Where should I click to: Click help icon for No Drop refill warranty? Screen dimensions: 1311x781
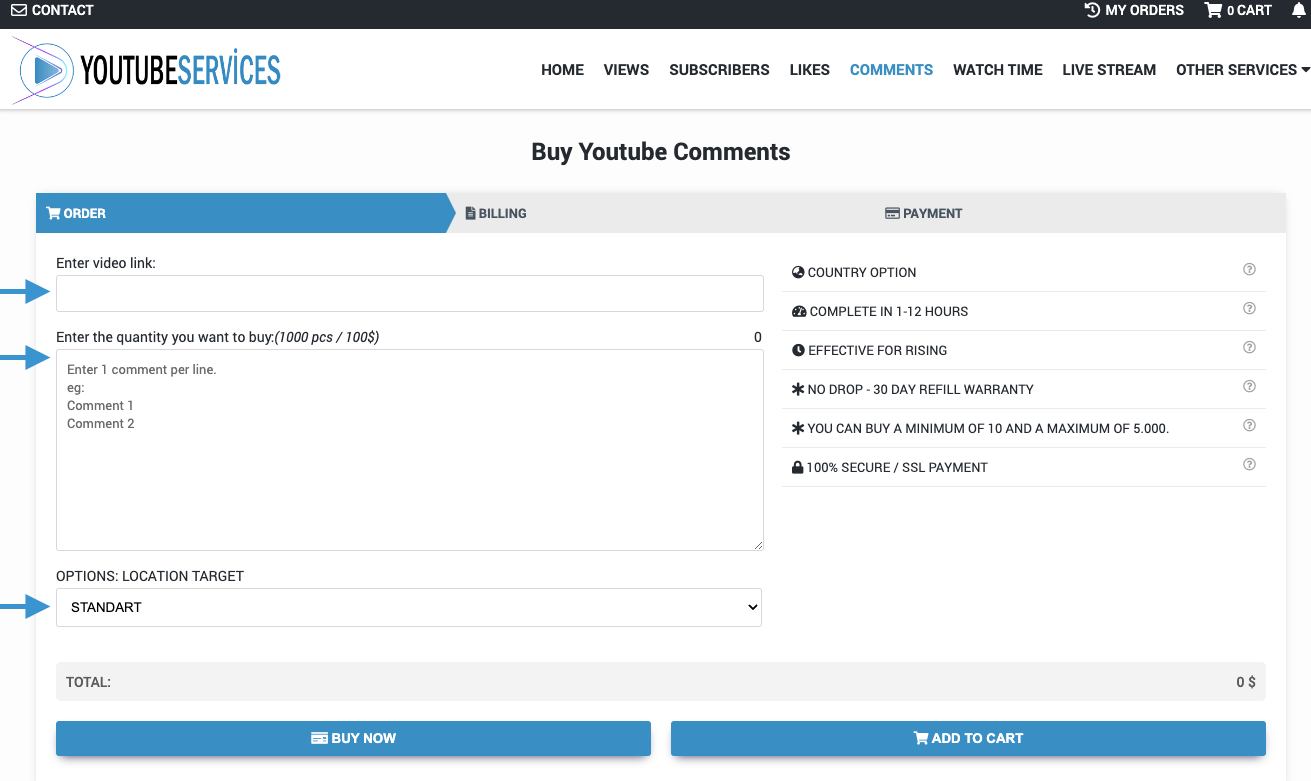click(x=1249, y=387)
